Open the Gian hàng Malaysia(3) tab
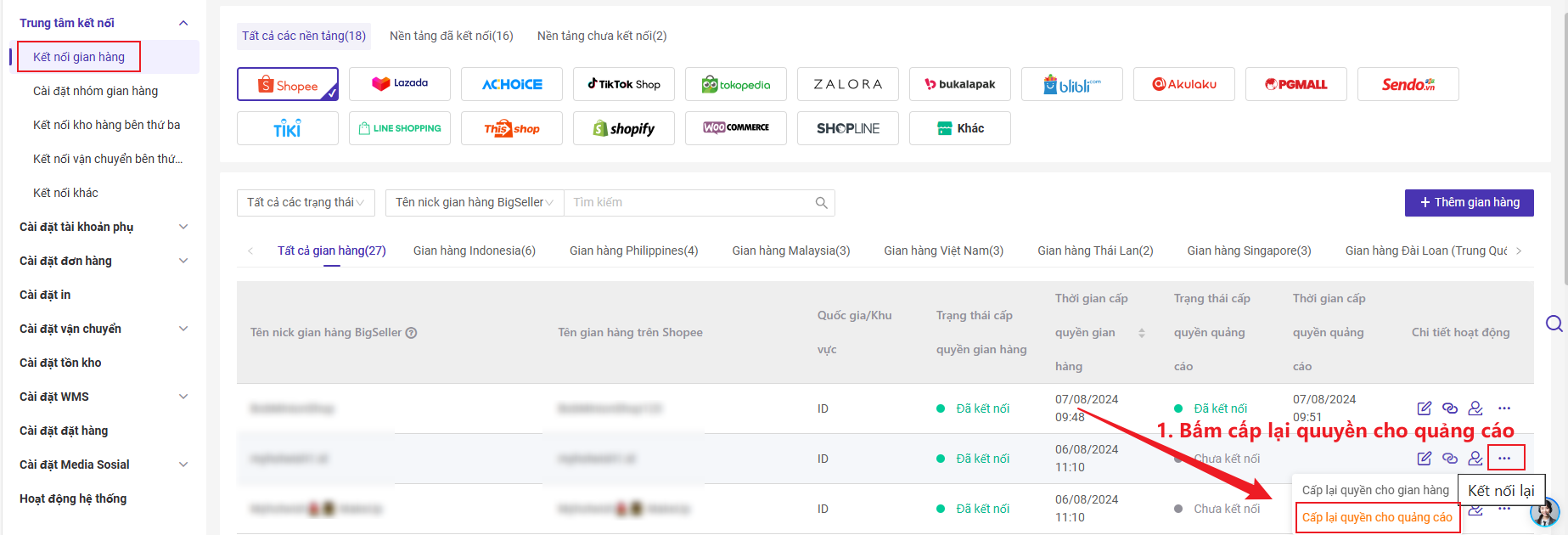Screen dimensions: 1568x535 pyautogui.click(x=791, y=251)
